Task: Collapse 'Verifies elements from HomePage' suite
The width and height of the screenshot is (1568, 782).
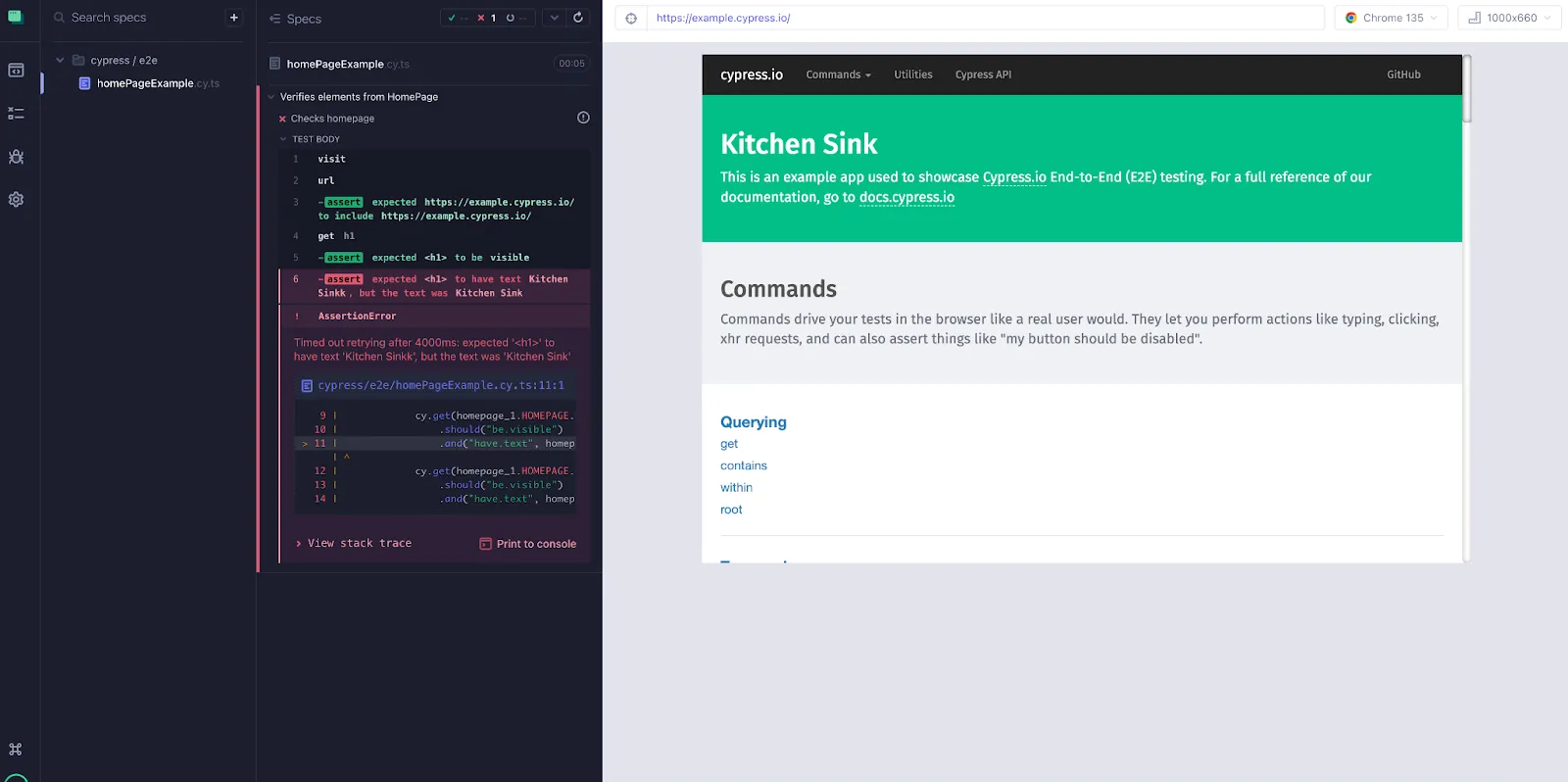Action: [x=271, y=97]
